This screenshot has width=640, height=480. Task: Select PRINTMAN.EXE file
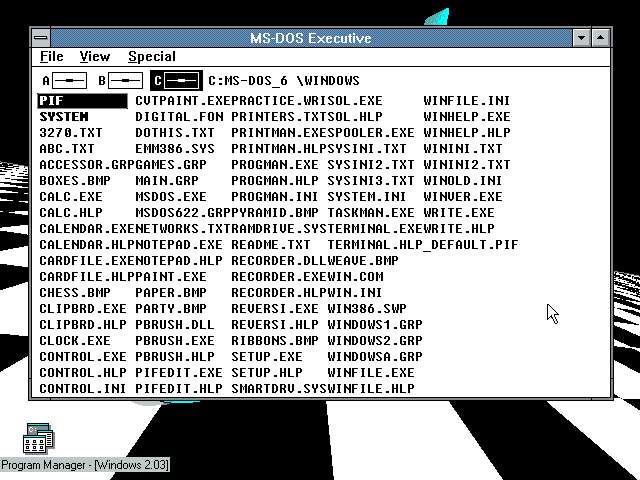tap(279, 133)
